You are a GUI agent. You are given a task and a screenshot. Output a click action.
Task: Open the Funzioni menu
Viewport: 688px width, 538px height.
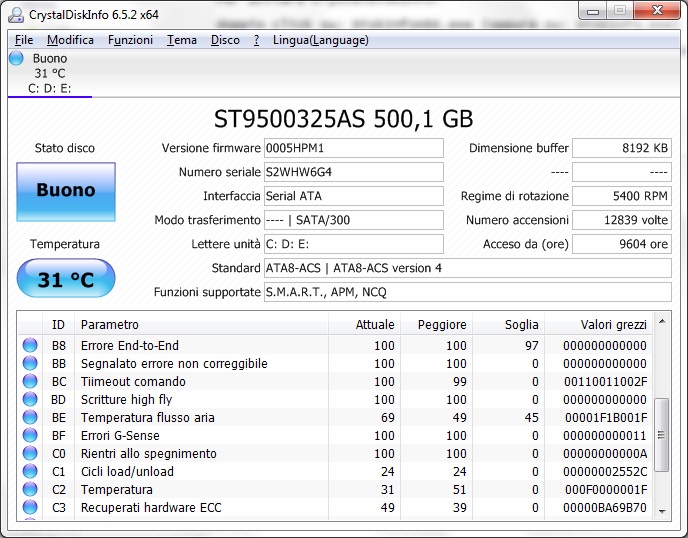click(130, 40)
